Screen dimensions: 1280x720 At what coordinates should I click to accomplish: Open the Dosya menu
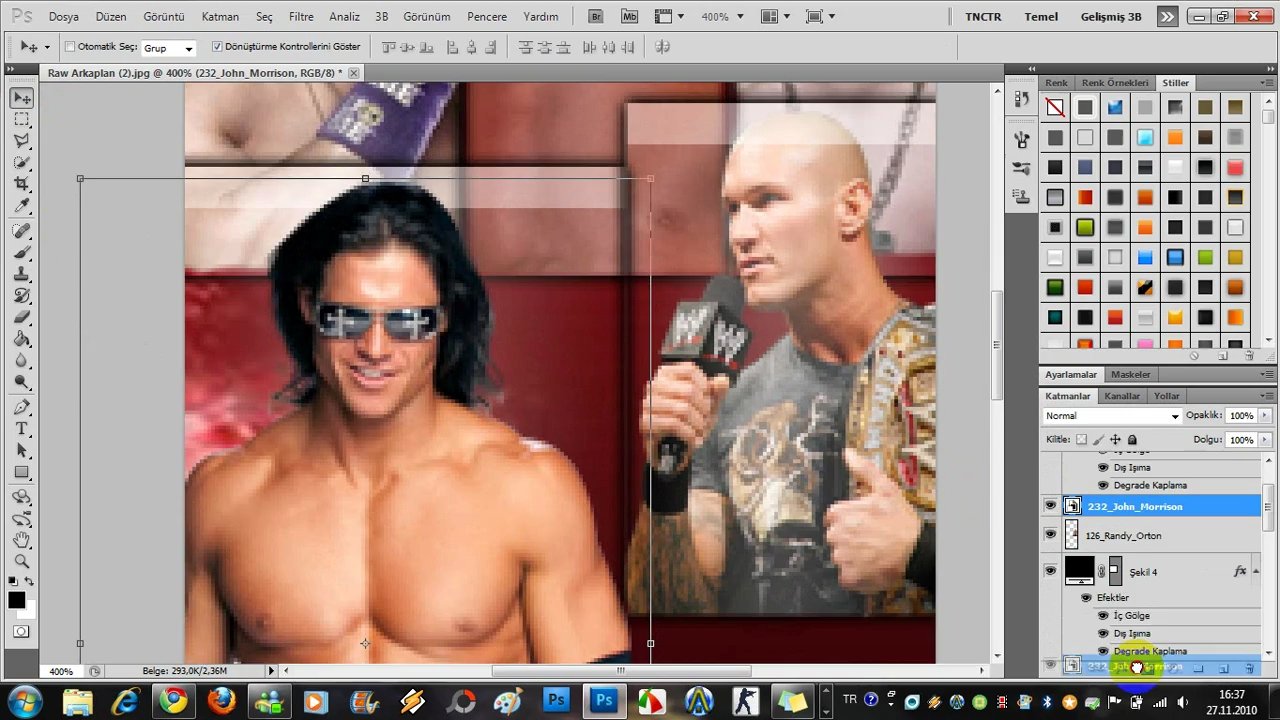(64, 17)
